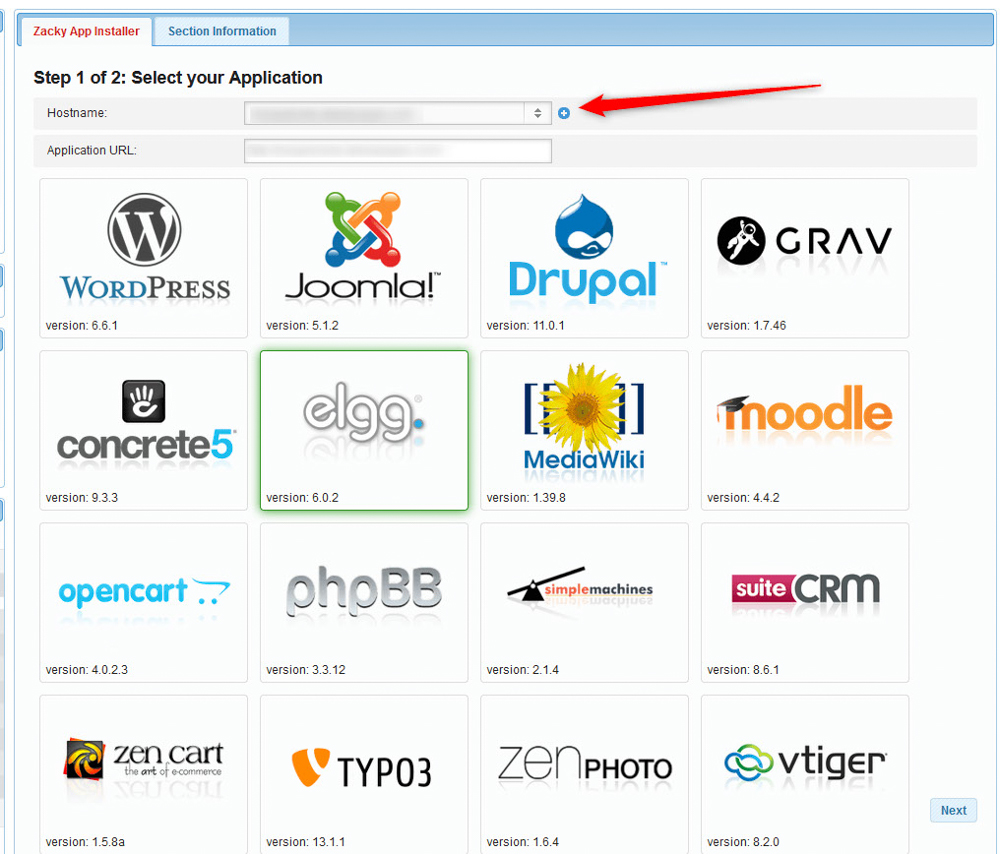Select the TYPO3 application icon
Screen dimensions: 1000x854
pyautogui.click(x=363, y=773)
